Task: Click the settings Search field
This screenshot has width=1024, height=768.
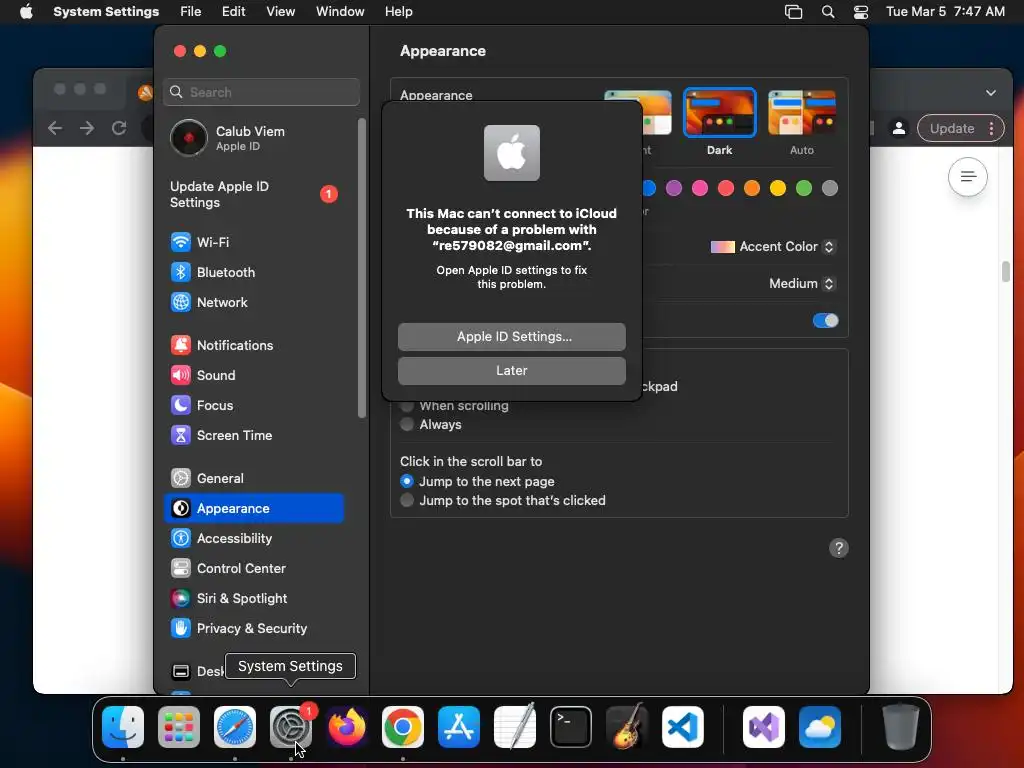Action: coord(261,92)
